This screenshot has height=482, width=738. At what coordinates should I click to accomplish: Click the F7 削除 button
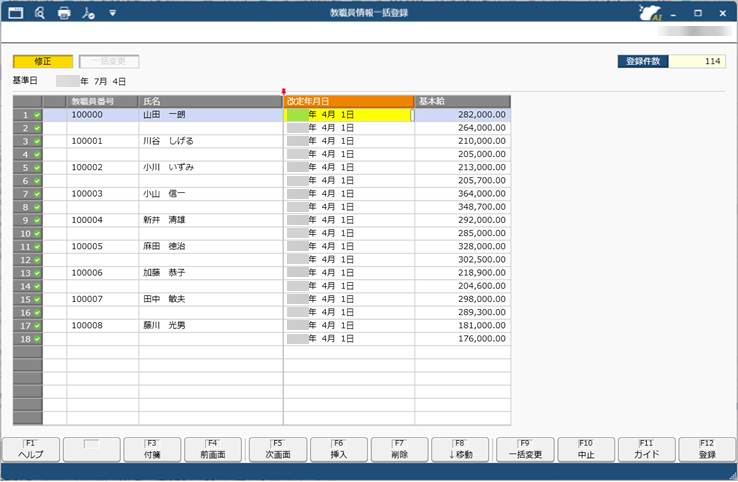[398, 449]
